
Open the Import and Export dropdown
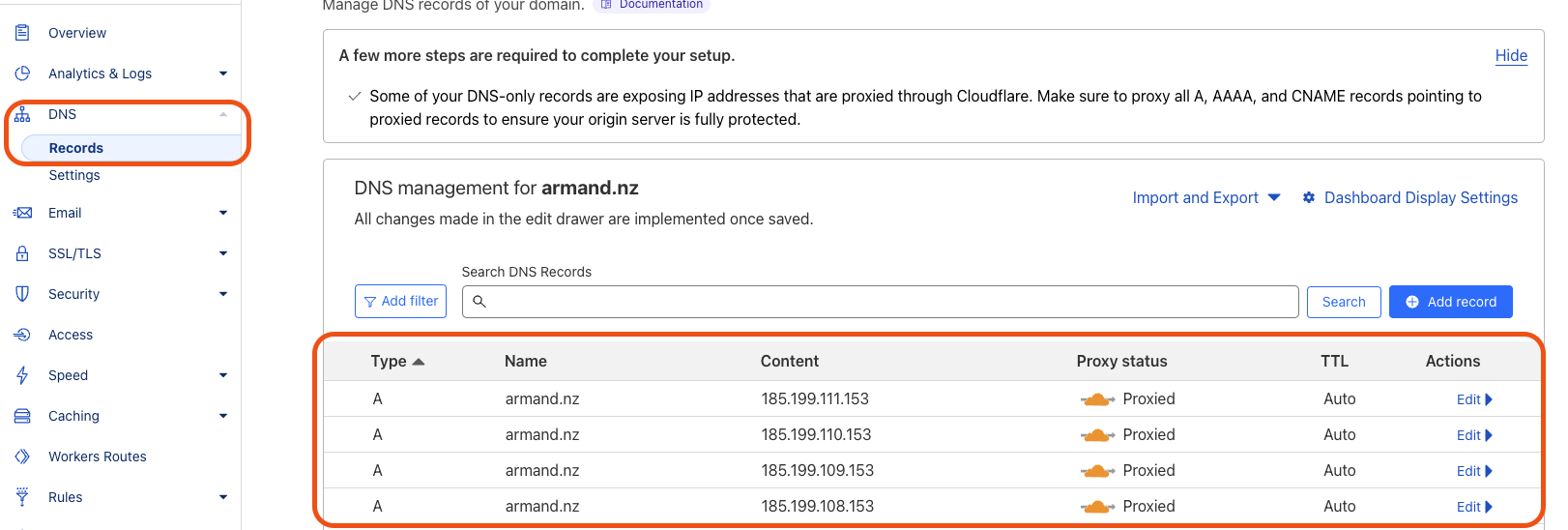point(1206,197)
